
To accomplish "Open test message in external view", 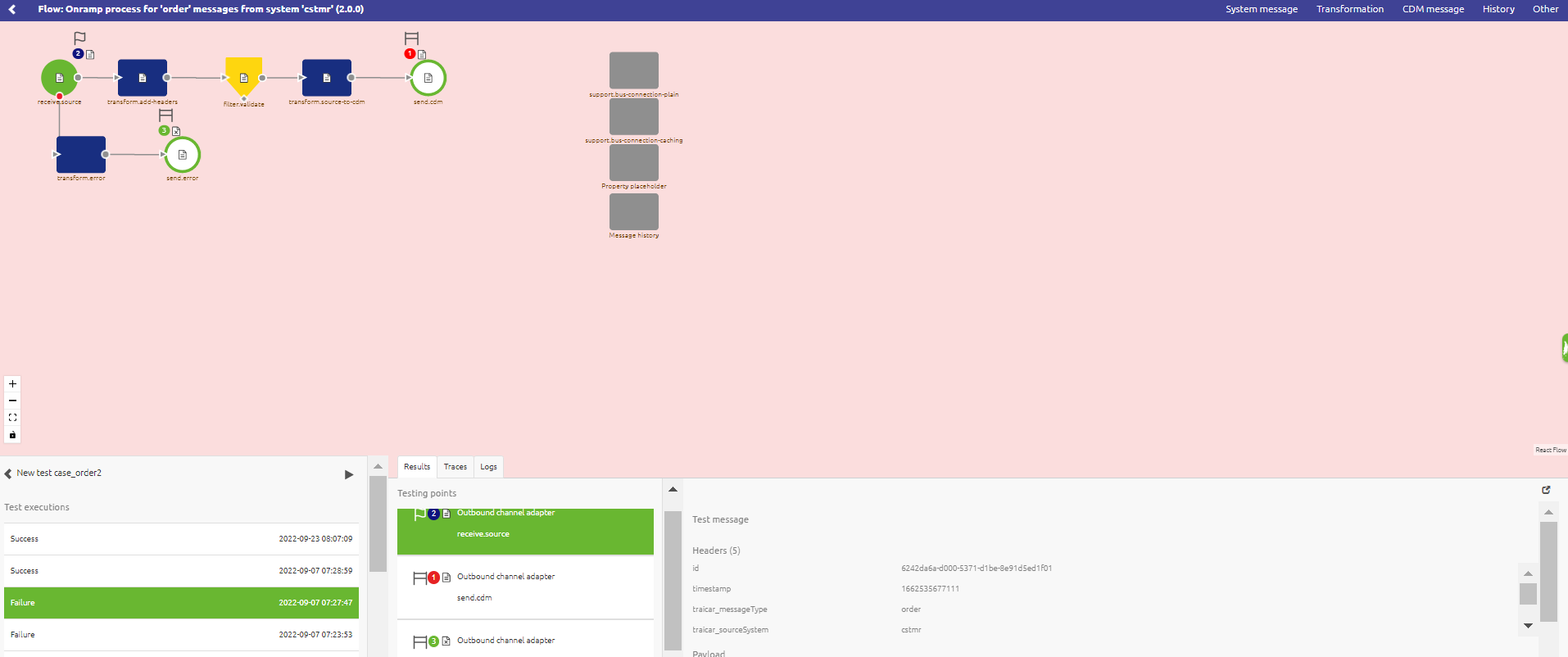I will (1546, 490).
